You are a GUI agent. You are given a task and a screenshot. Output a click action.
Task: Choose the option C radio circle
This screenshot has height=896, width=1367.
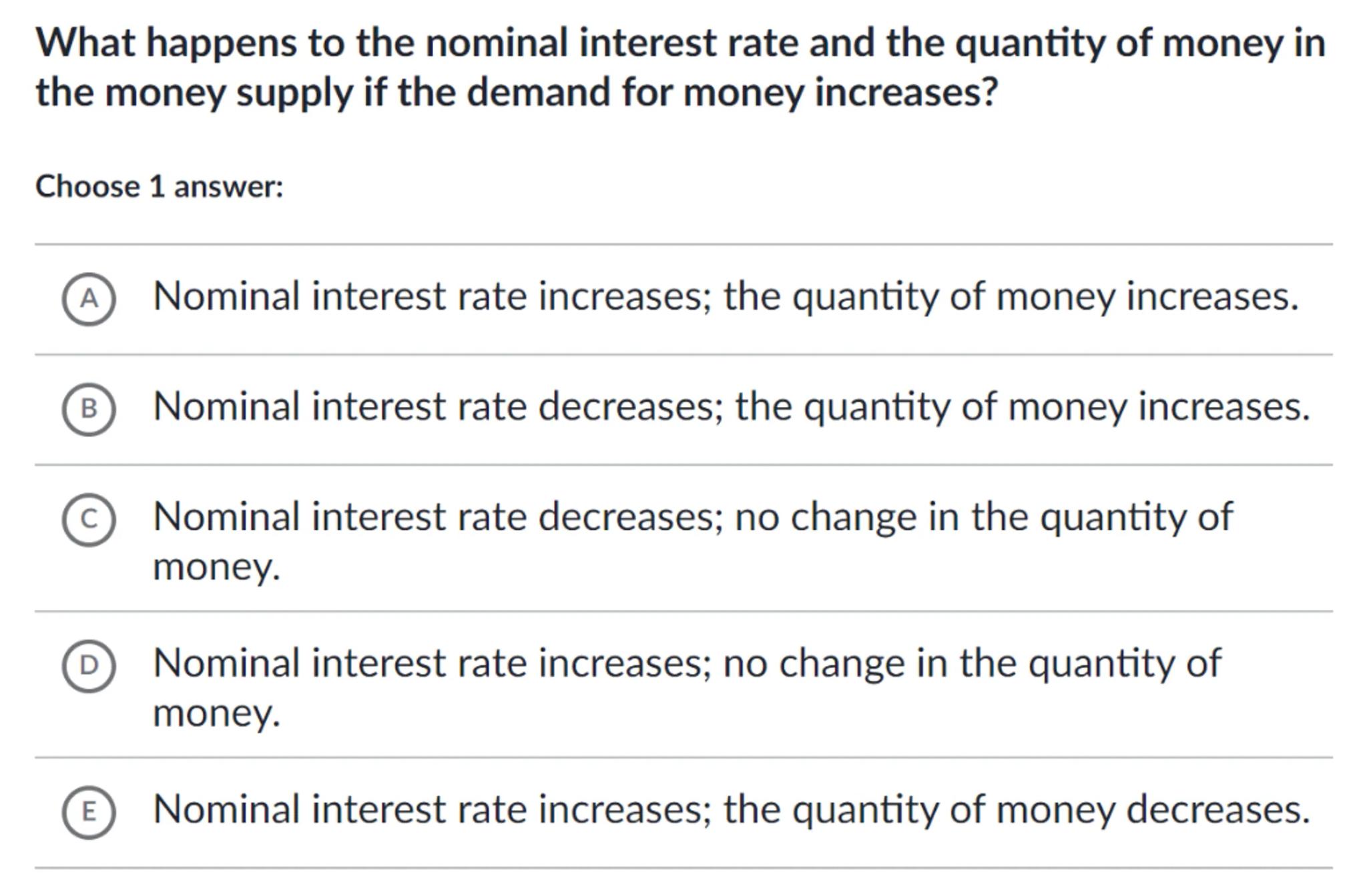point(89,519)
